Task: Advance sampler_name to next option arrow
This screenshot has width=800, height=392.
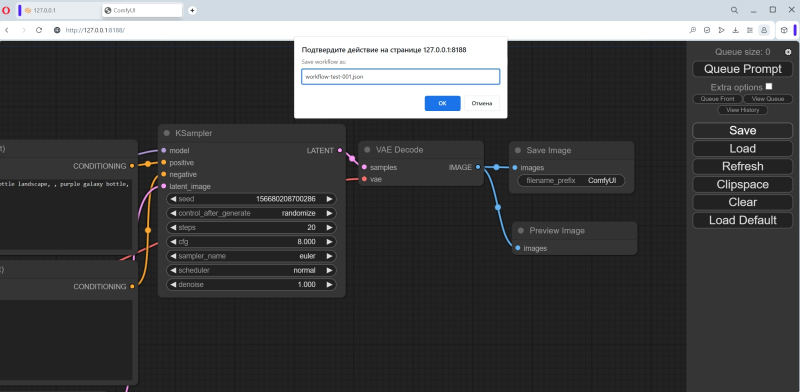Action: tap(330, 256)
